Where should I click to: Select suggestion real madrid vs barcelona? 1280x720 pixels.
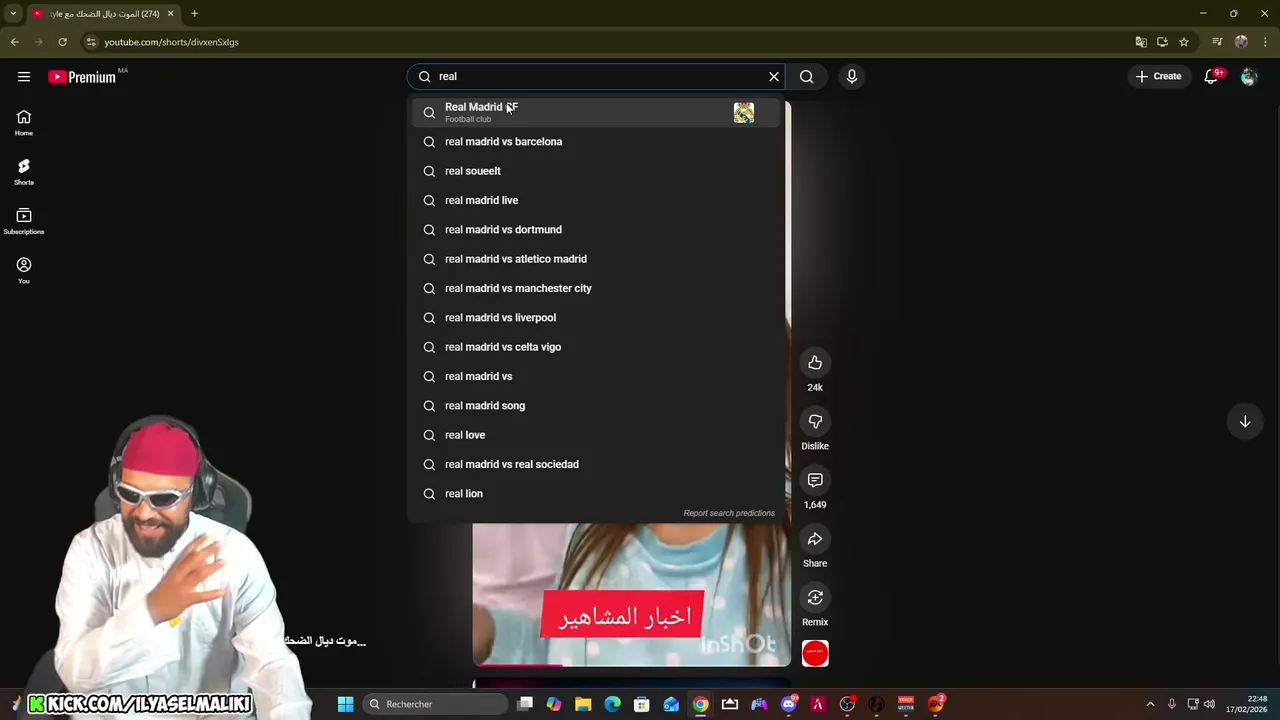tap(597, 142)
